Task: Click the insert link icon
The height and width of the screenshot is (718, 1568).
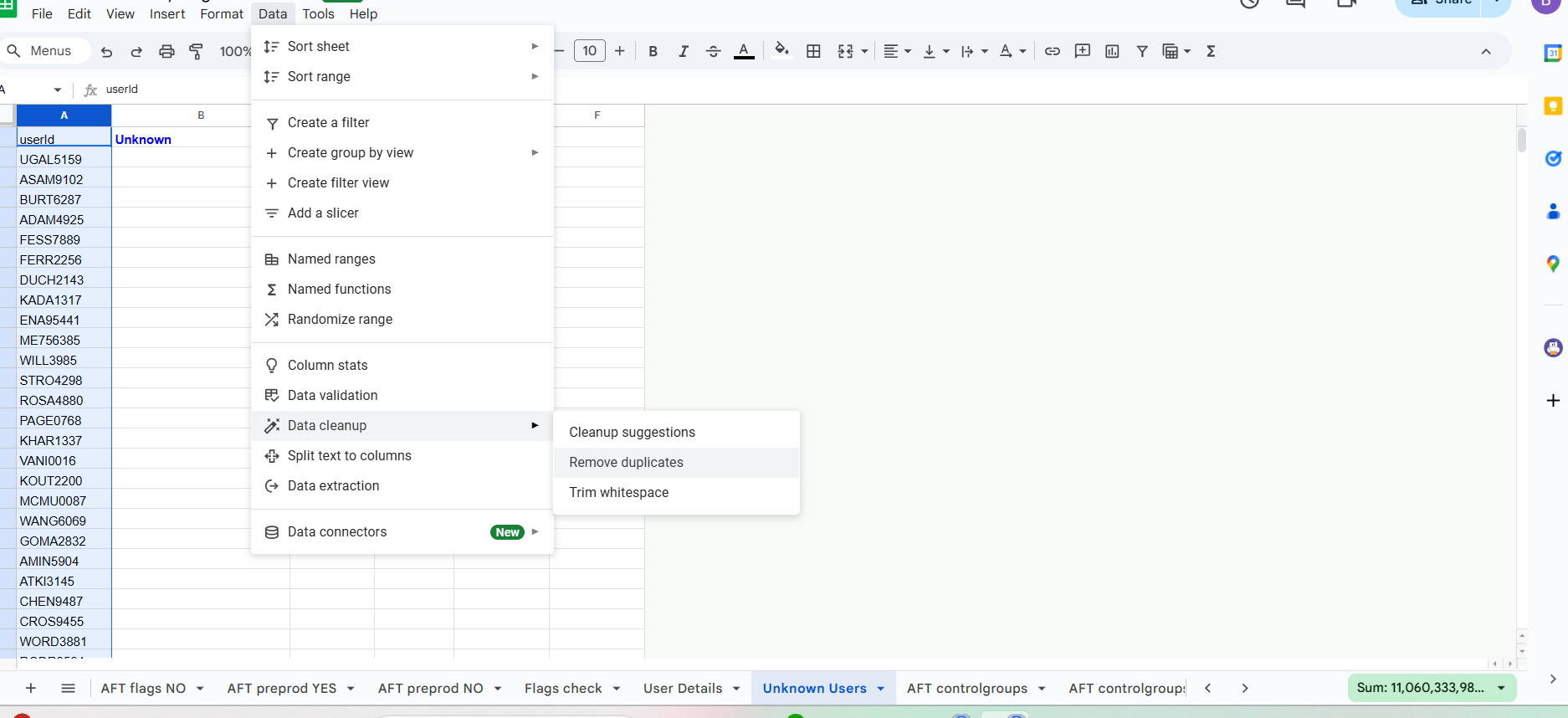Action: [1053, 51]
